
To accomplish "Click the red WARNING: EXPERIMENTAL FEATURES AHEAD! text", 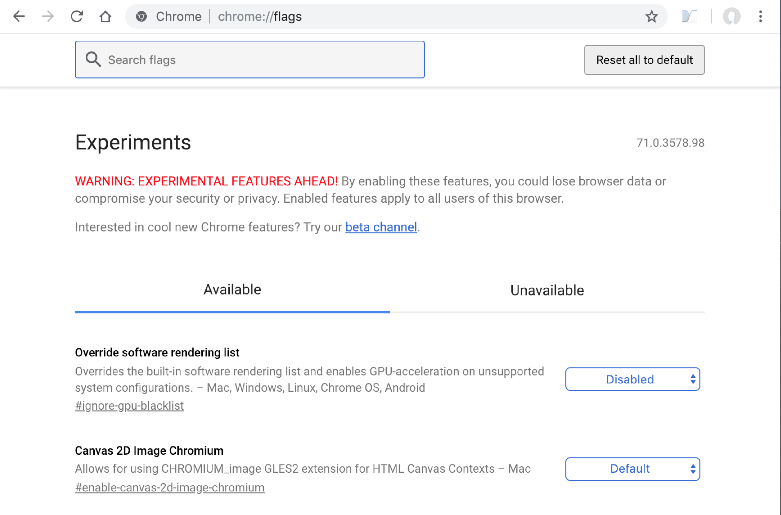I will 206,181.
